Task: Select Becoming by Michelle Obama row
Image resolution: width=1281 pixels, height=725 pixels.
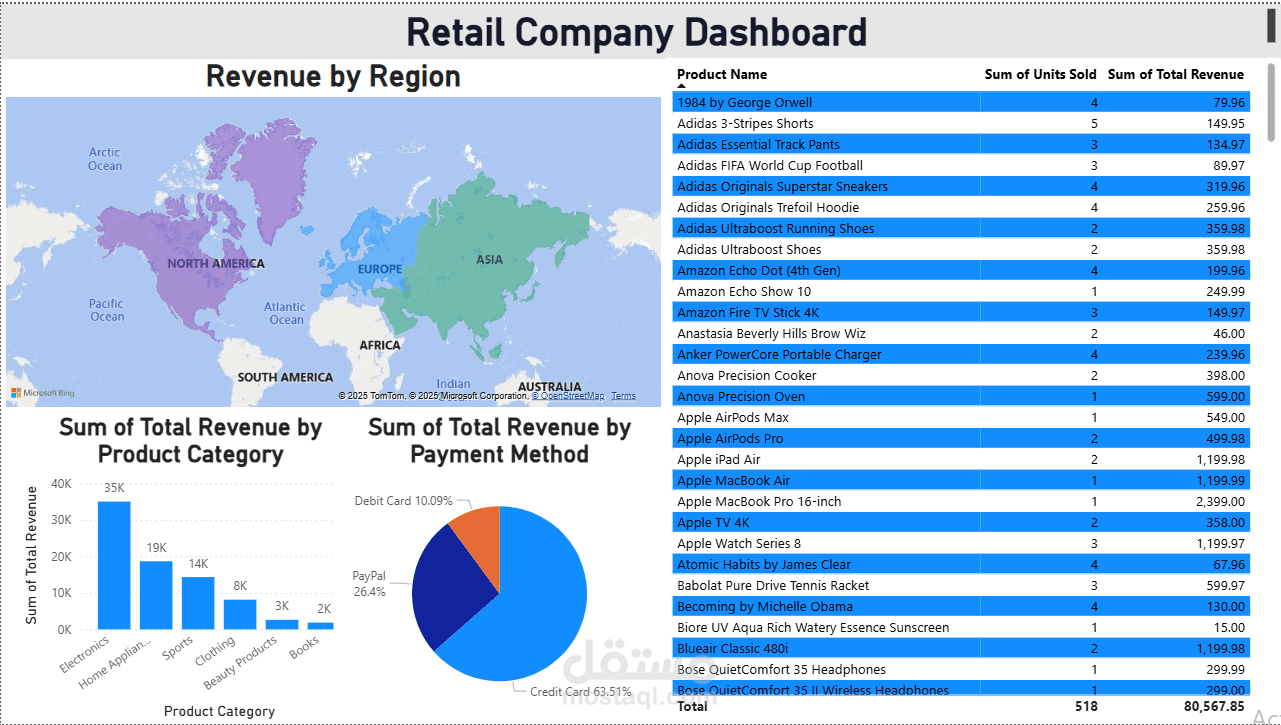Action: (961, 606)
